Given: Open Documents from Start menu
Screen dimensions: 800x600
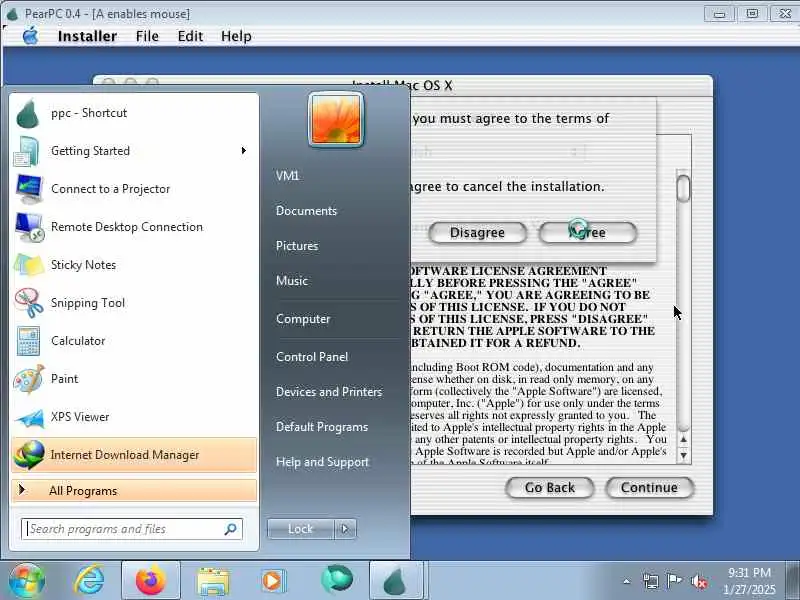Looking at the screenshot, I should pos(307,211).
